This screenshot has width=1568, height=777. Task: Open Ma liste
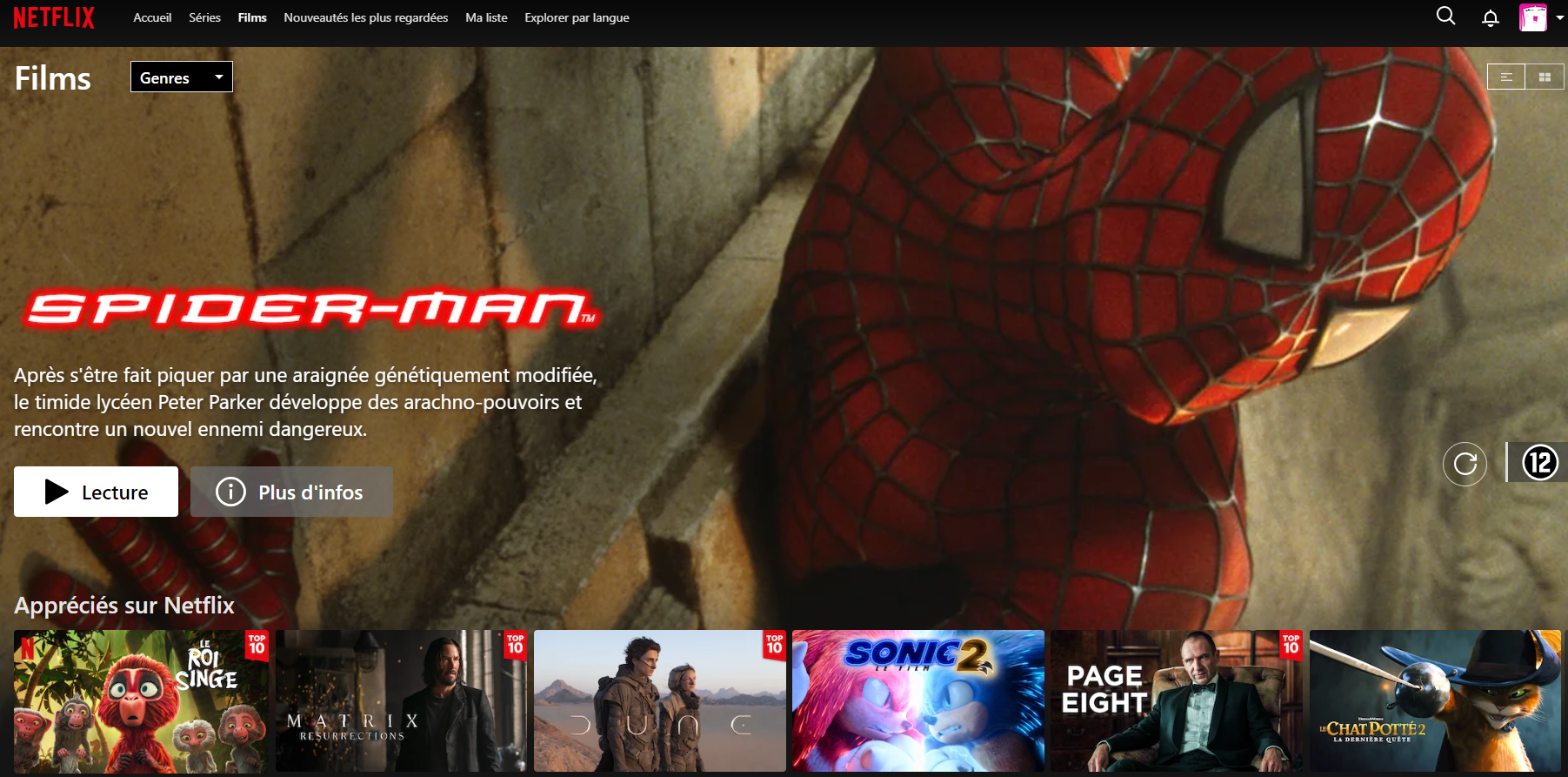[486, 17]
